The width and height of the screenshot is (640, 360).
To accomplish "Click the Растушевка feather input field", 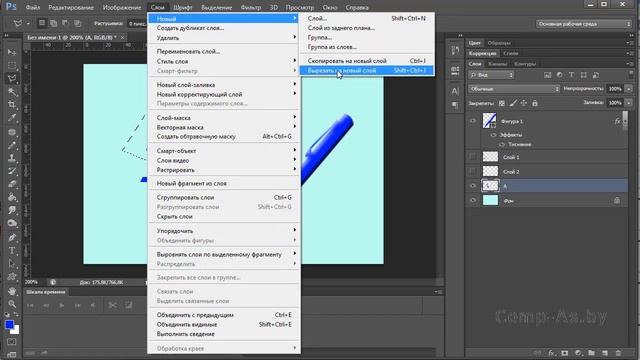I will [x=137, y=24].
